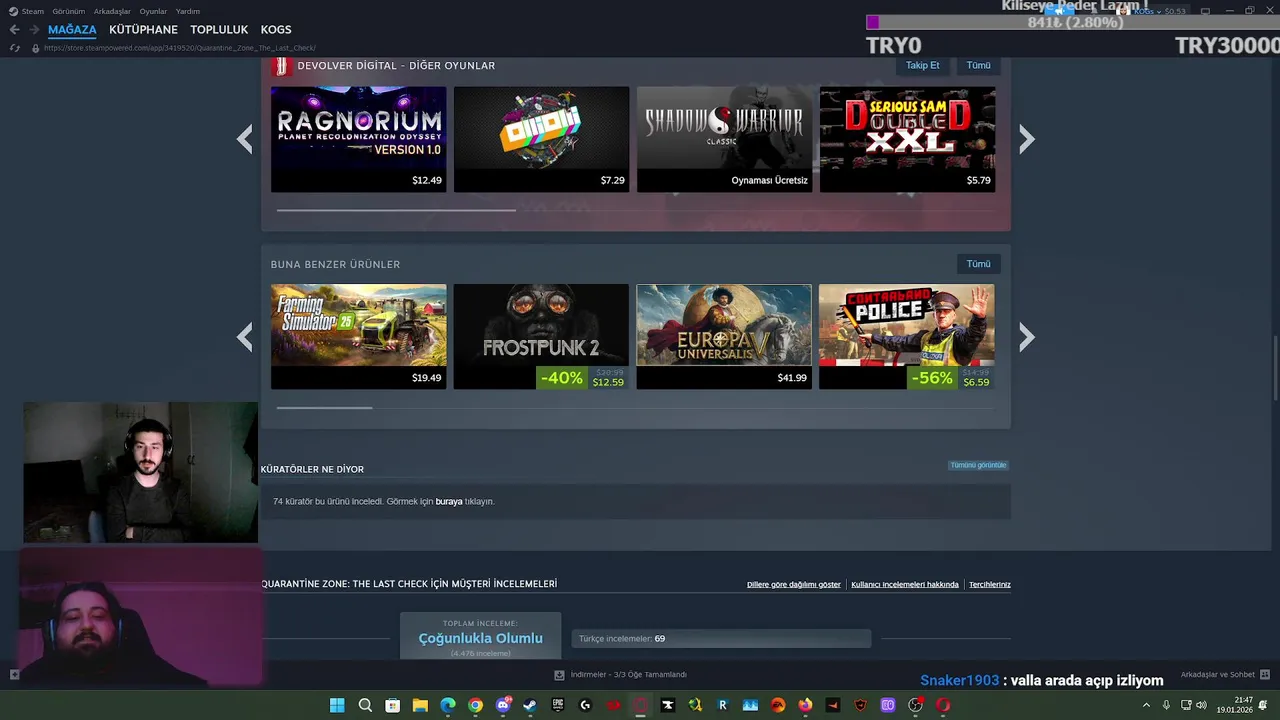This screenshot has height=720, width=1280.
Task: Open the Oyunlar menu
Action: pyautogui.click(x=153, y=11)
